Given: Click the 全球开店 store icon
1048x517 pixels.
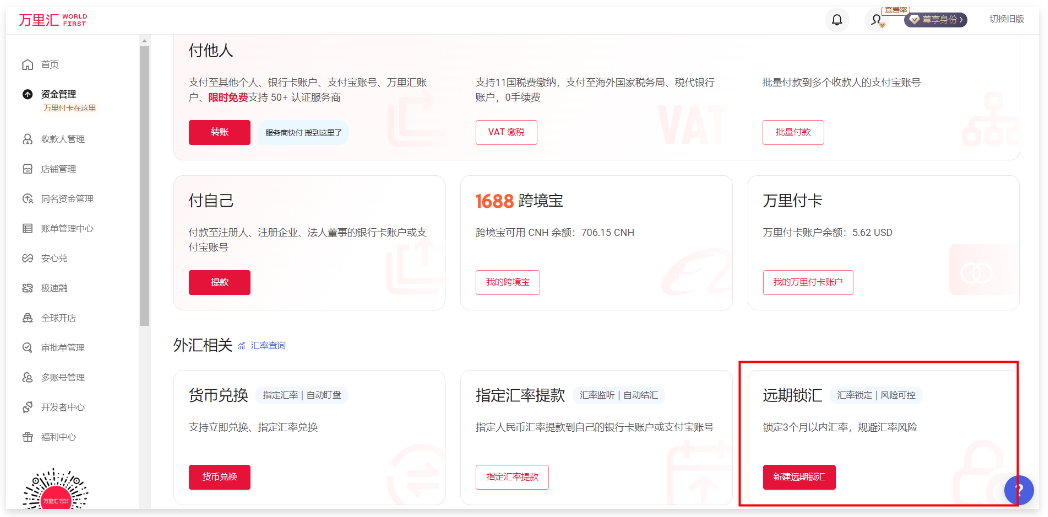Looking at the screenshot, I should tap(27, 318).
